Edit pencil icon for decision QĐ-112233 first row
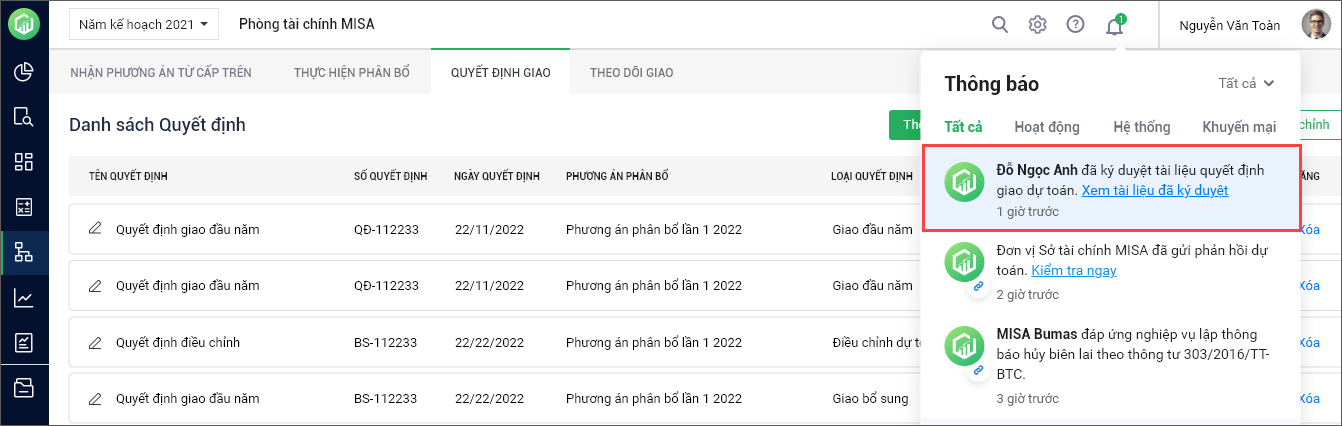1342x426 pixels. pos(95,229)
